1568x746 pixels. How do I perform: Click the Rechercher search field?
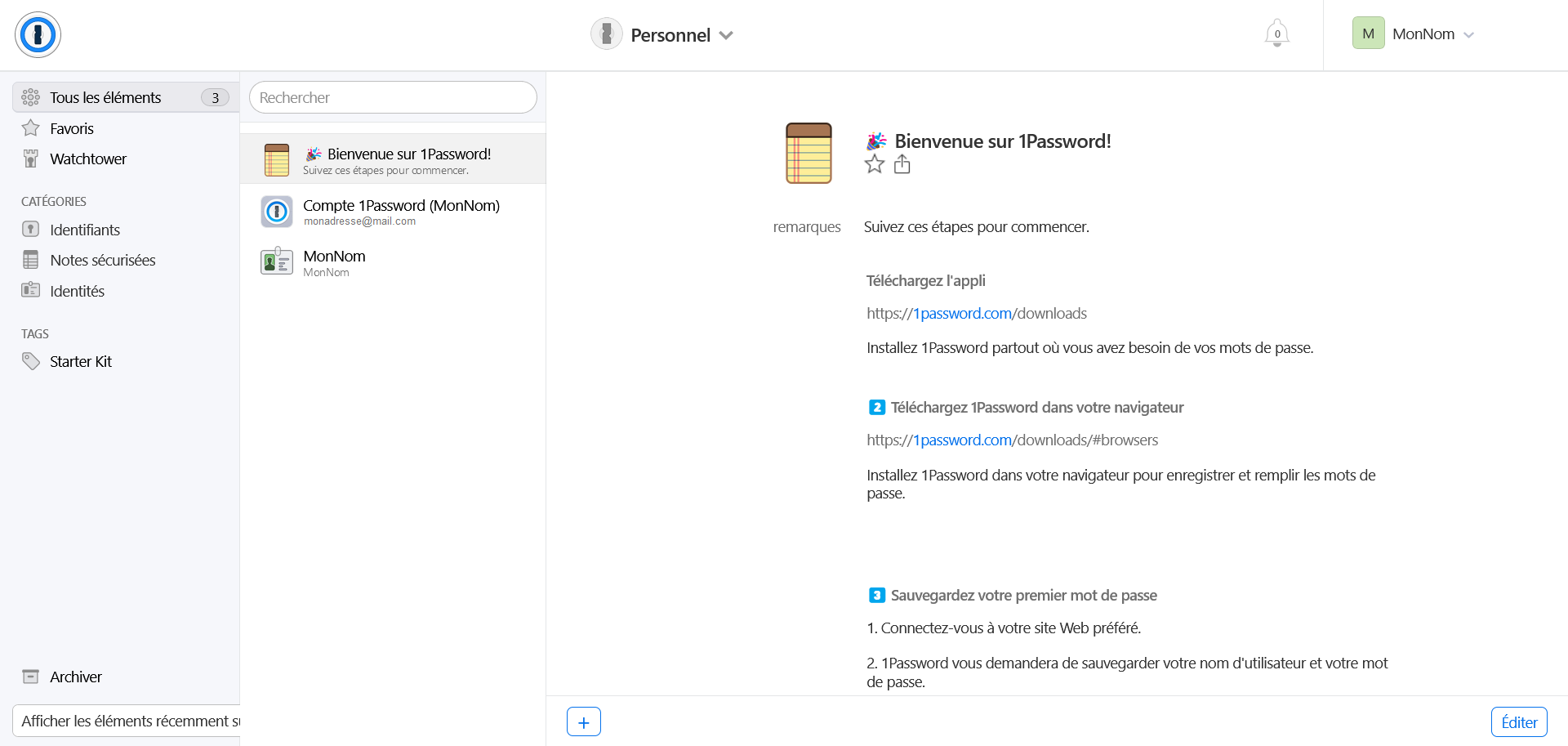(x=393, y=98)
